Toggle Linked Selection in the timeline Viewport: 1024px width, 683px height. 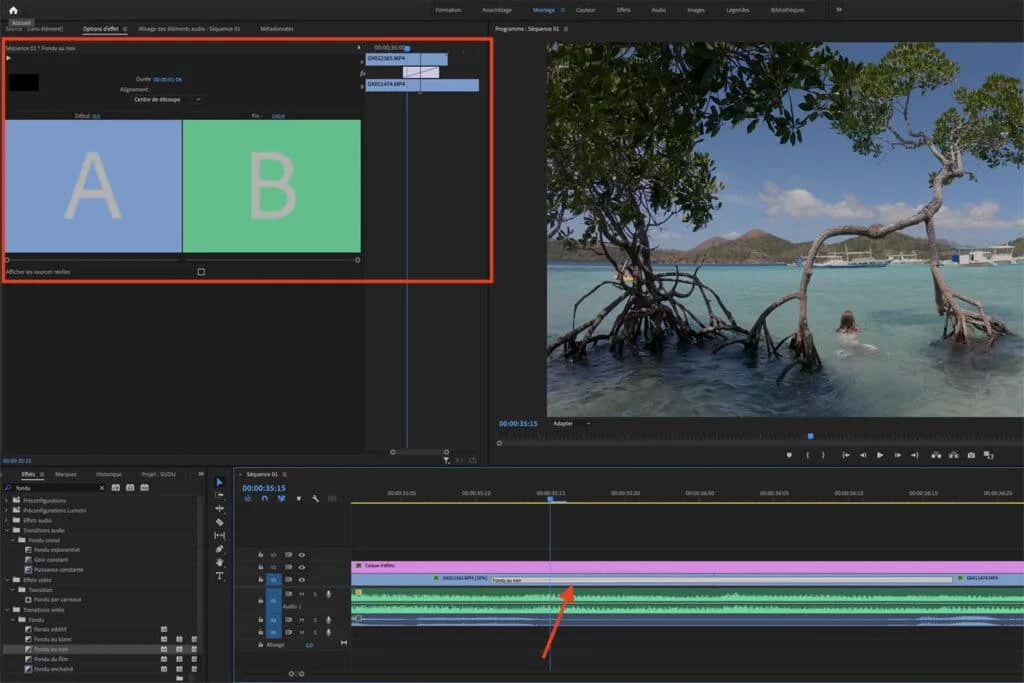281,499
